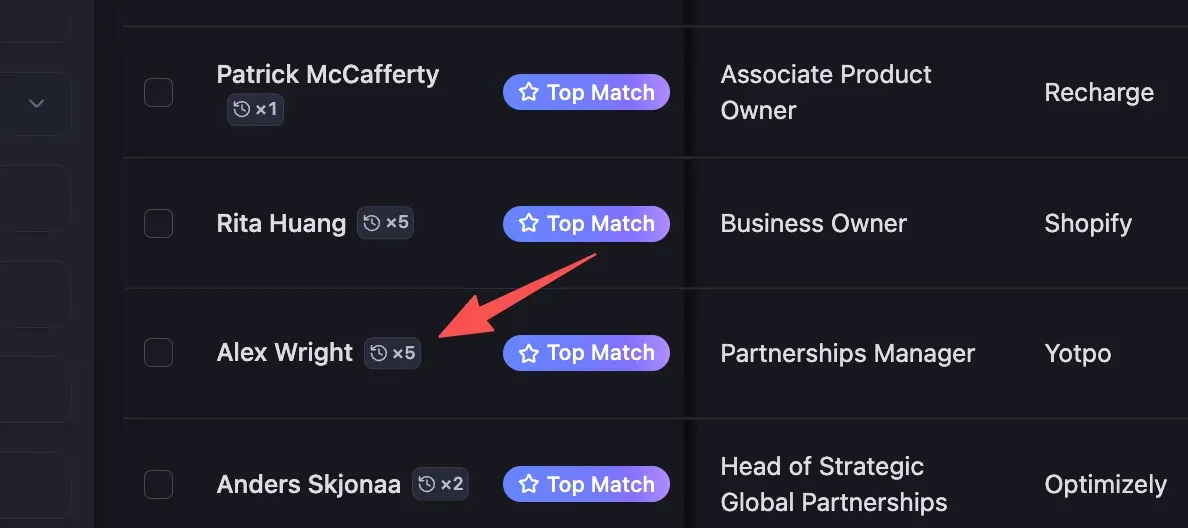This screenshot has width=1188, height=528.
Task: Open Patrick McCafferty's contact name
Action: point(327,75)
